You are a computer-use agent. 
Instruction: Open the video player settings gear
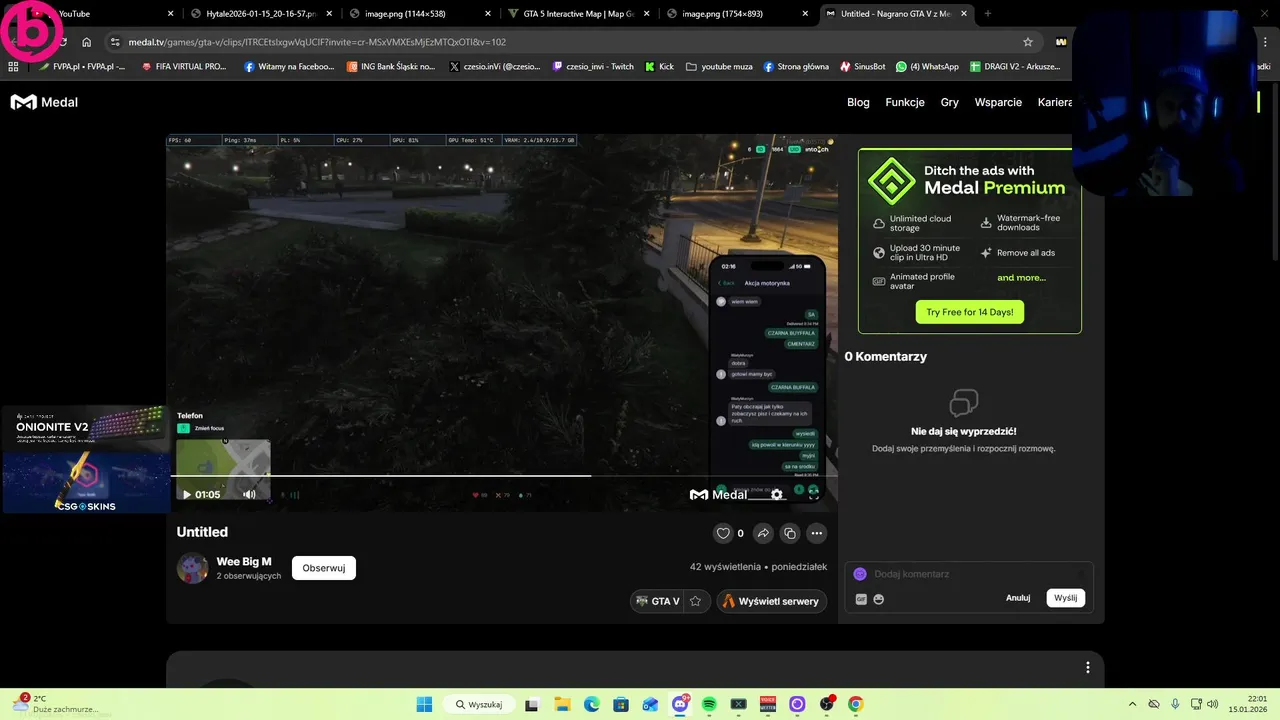(x=777, y=494)
